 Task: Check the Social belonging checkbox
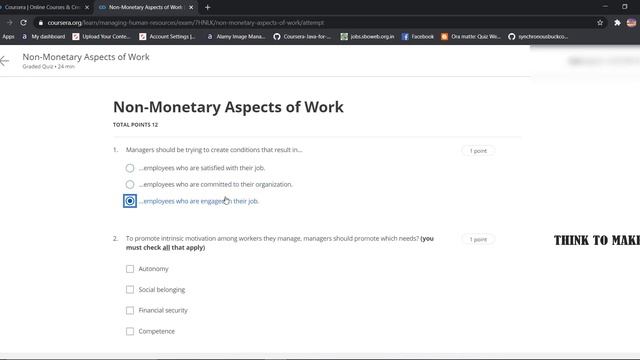point(130,290)
